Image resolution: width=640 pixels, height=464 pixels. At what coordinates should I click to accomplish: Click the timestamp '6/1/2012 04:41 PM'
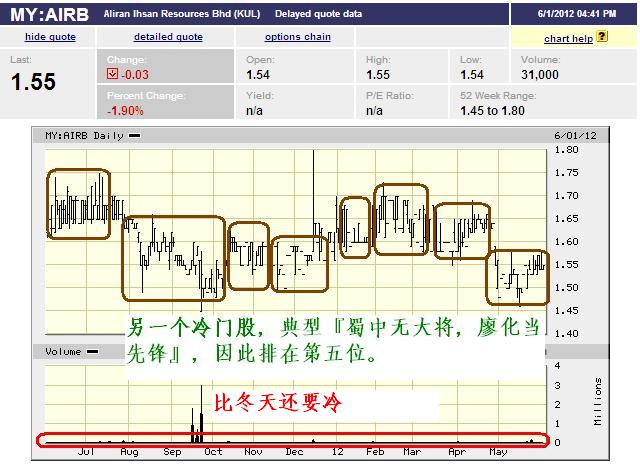pyautogui.click(x=577, y=13)
